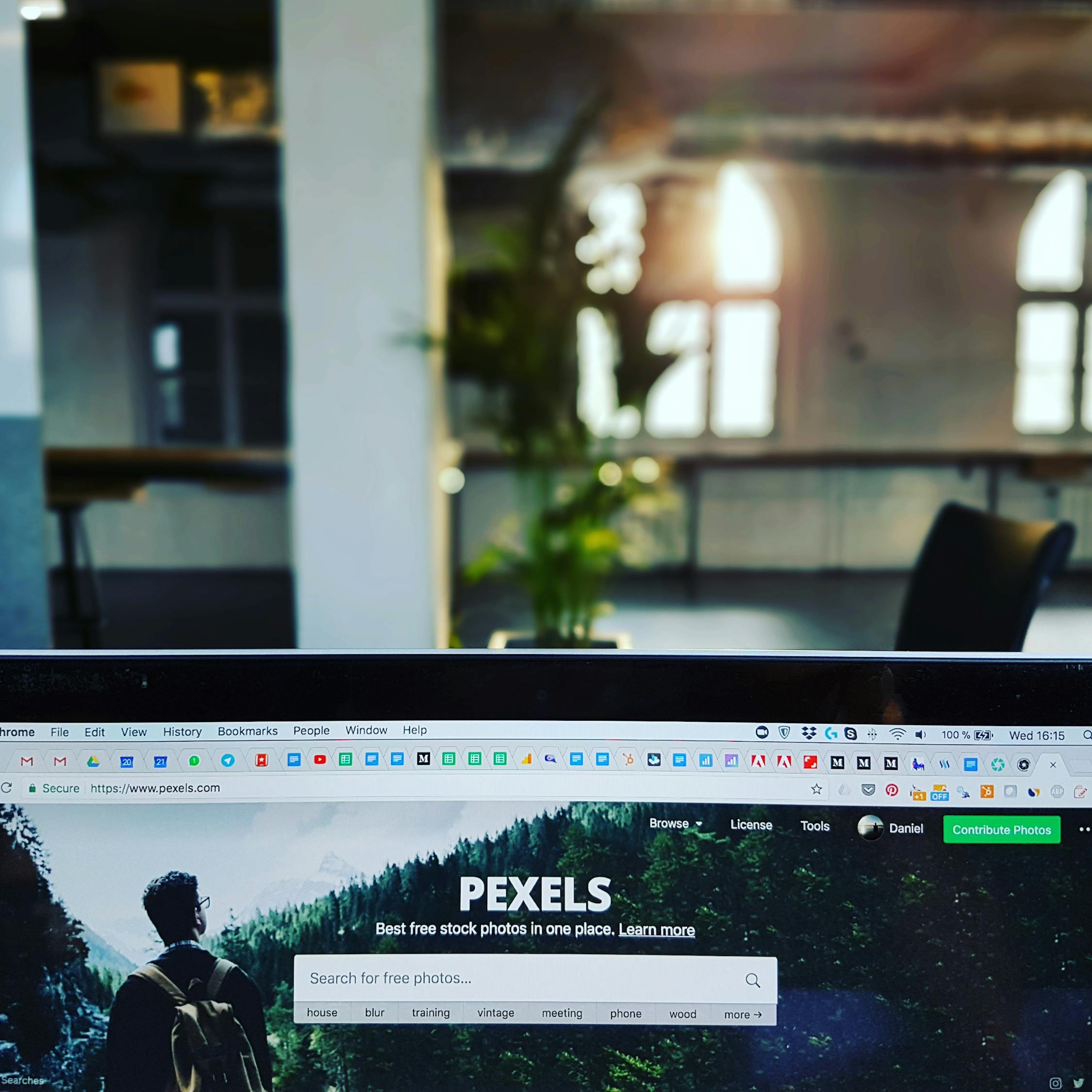Click the Pexels overflow menu icon
1092x1092 pixels.
point(1083,829)
